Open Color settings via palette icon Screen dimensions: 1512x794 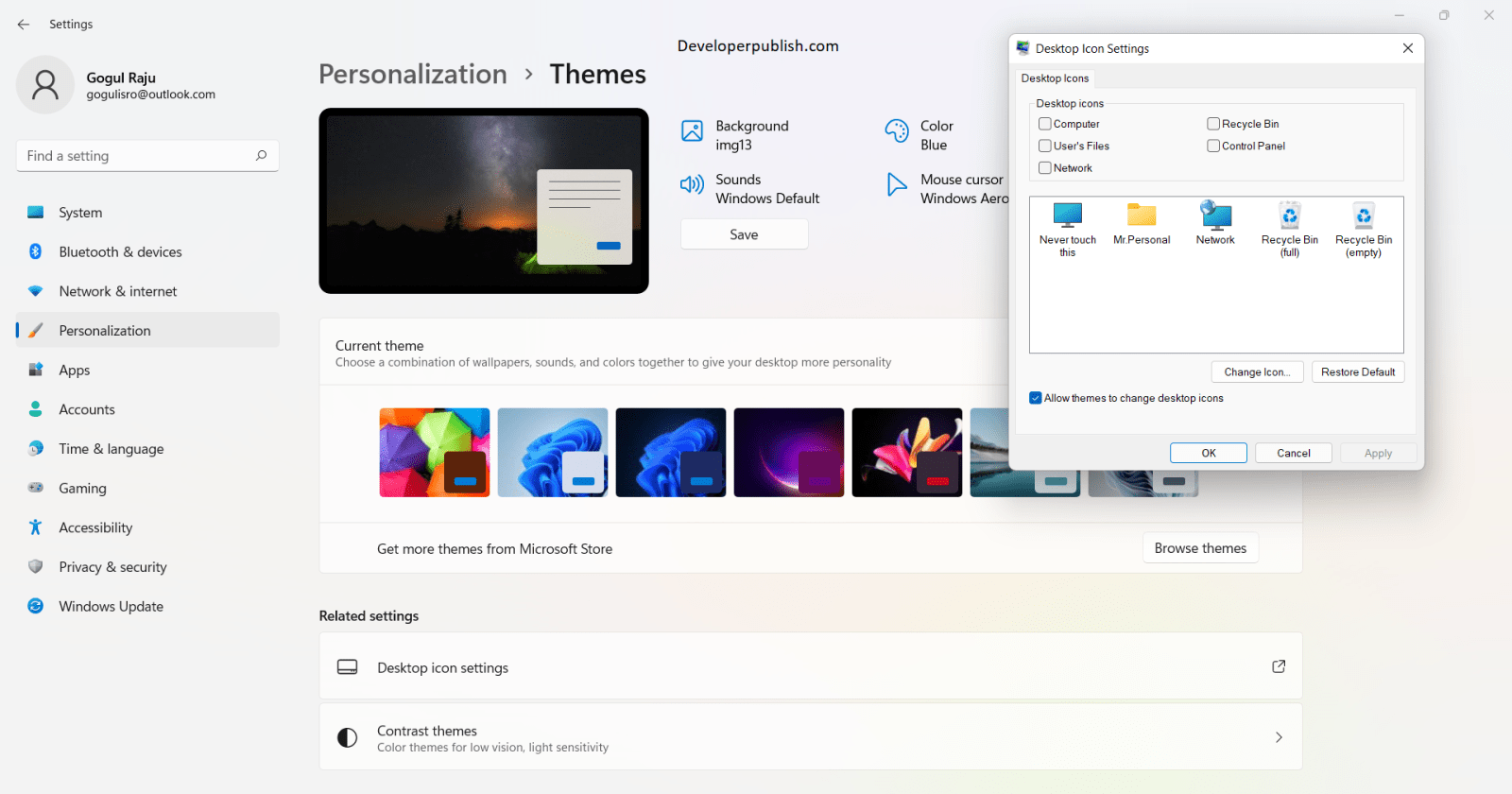click(897, 130)
